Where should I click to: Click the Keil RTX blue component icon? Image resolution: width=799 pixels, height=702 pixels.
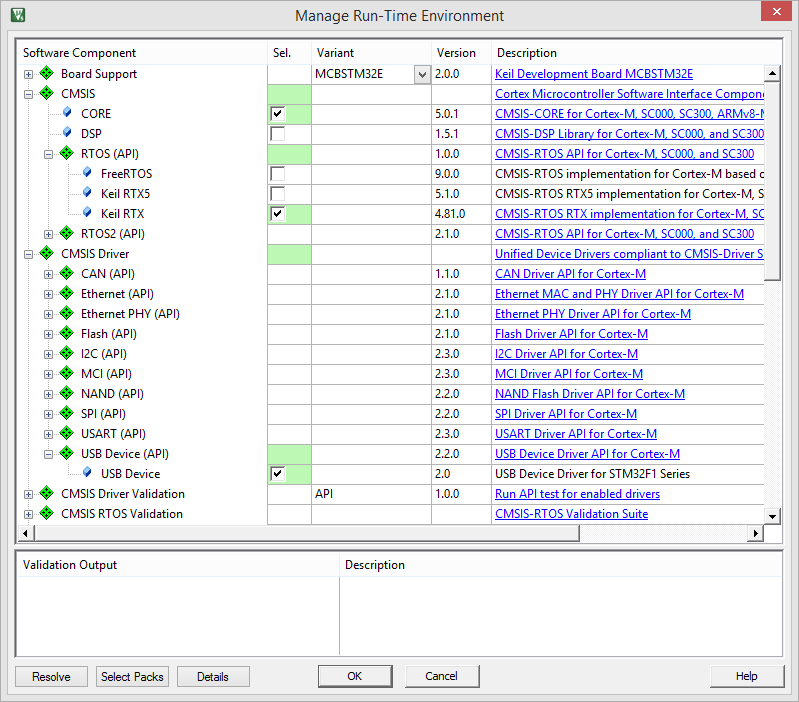[x=87, y=212]
